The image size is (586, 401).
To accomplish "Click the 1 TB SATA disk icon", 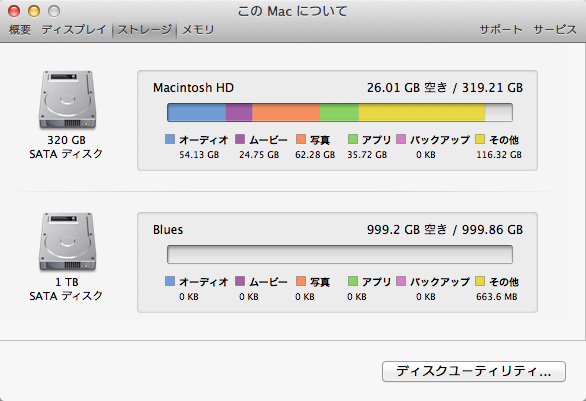I will point(67,242).
